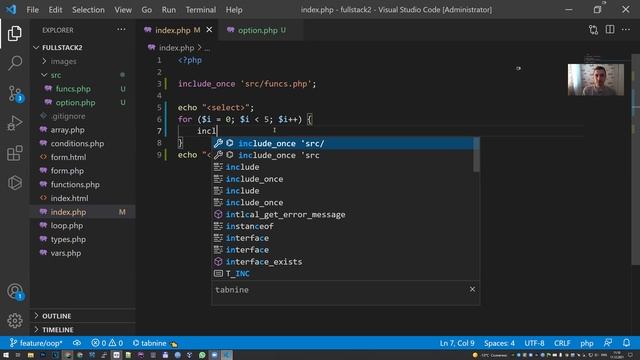Screen dimensions: 640x360
Task: Split the editor right
Action: [610, 30]
